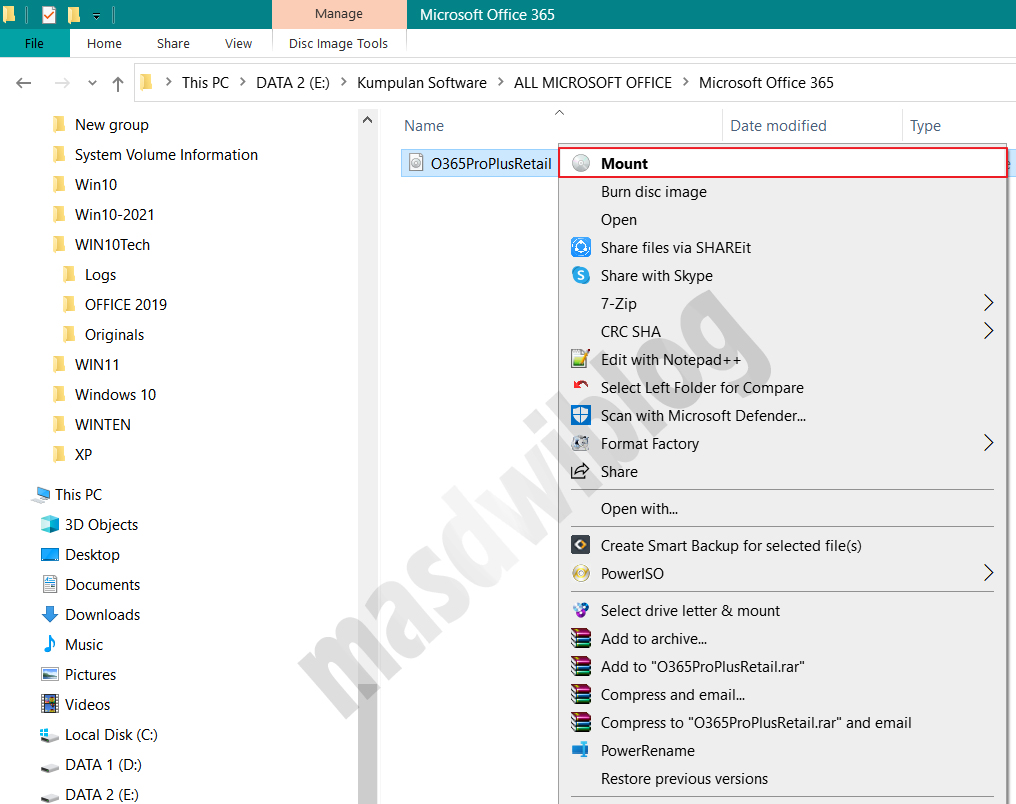Click ALL MICROSOFT OFFICE in address path
Image resolution: width=1016 pixels, height=804 pixels.
(x=592, y=83)
